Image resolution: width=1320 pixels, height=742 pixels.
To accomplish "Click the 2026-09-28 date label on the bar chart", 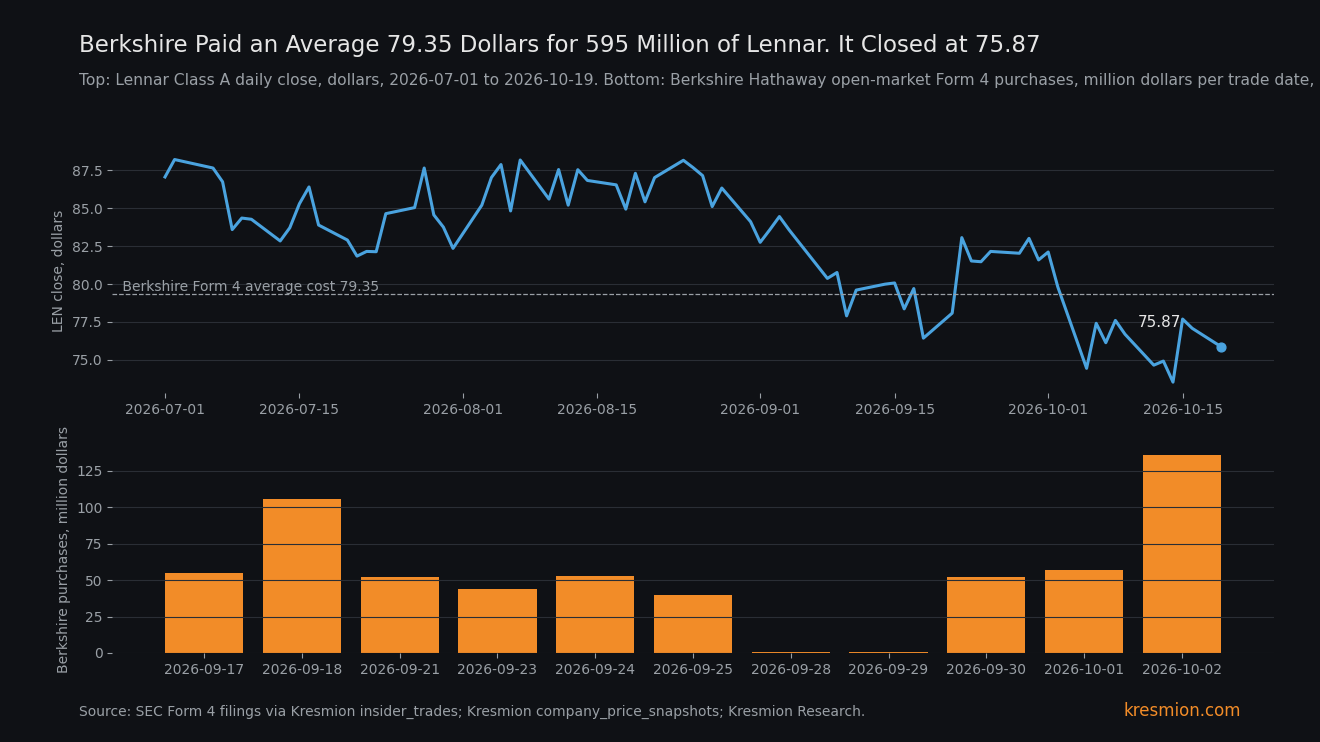I will tap(791, 669).
